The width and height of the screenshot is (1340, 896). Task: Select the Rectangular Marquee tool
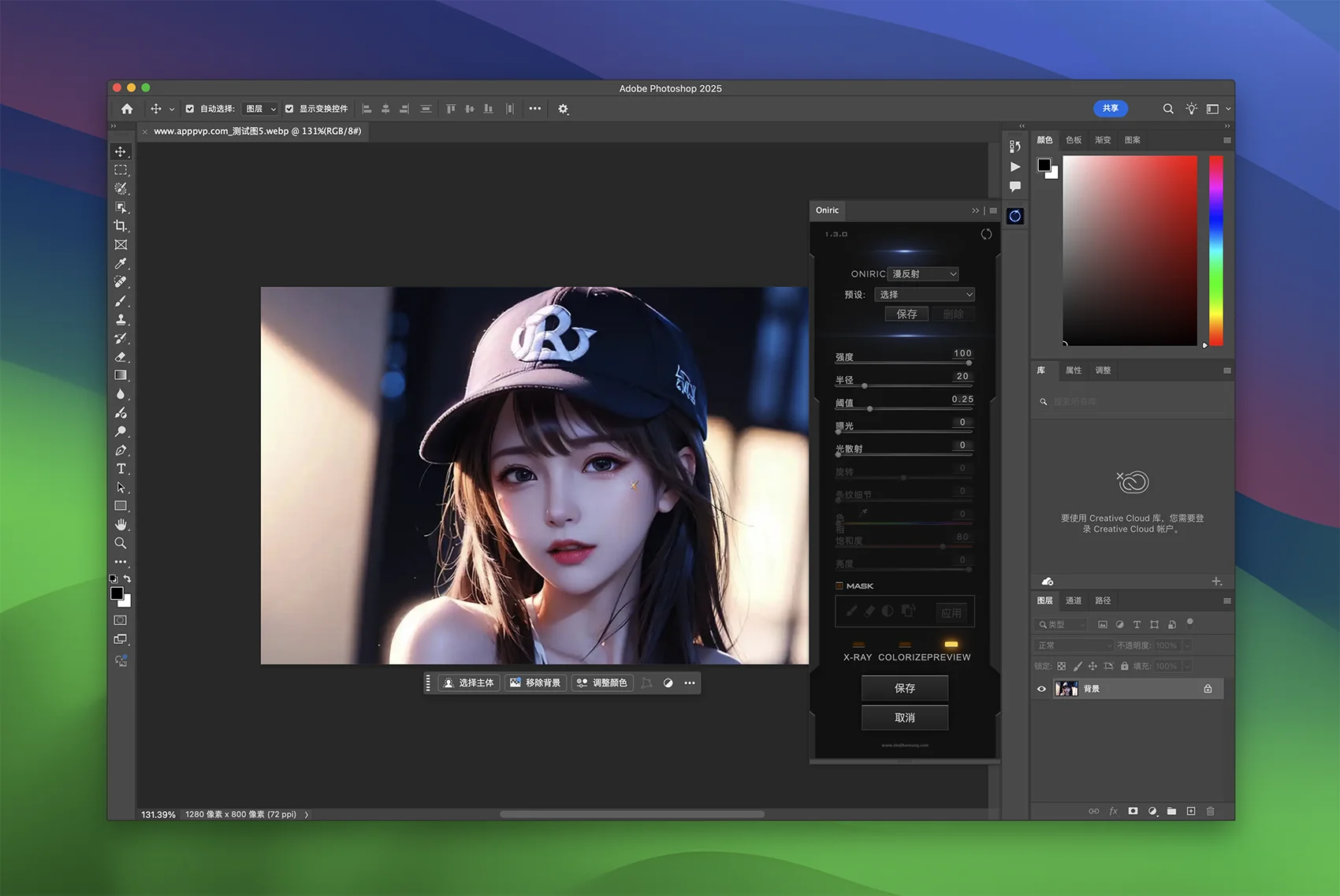coord(121,170)
